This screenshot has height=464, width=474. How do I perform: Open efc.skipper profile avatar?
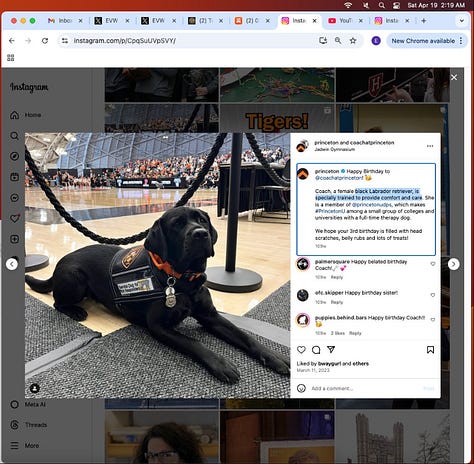303,295
